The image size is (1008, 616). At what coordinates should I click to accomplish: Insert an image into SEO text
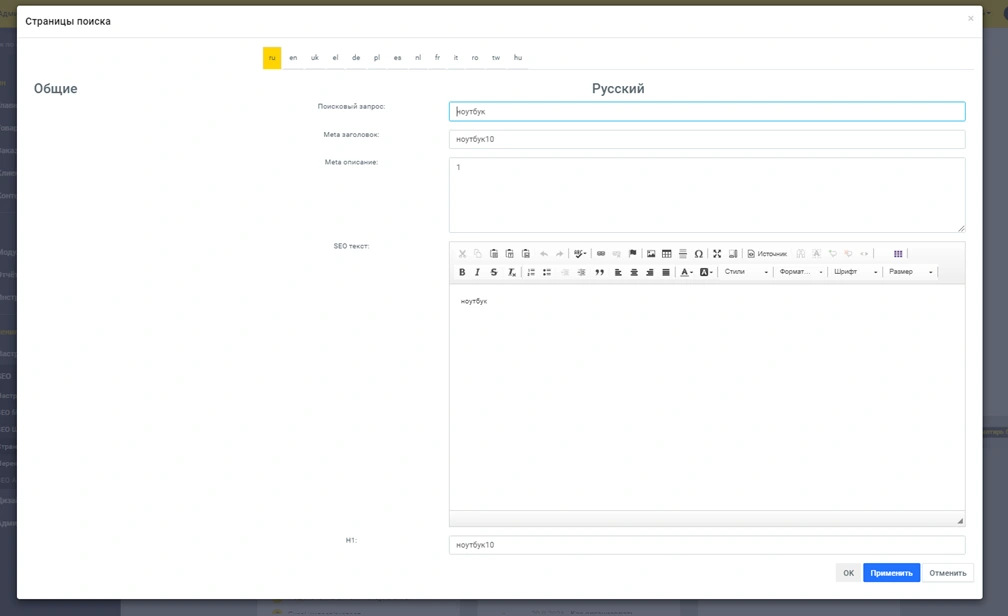click(651, 254)
